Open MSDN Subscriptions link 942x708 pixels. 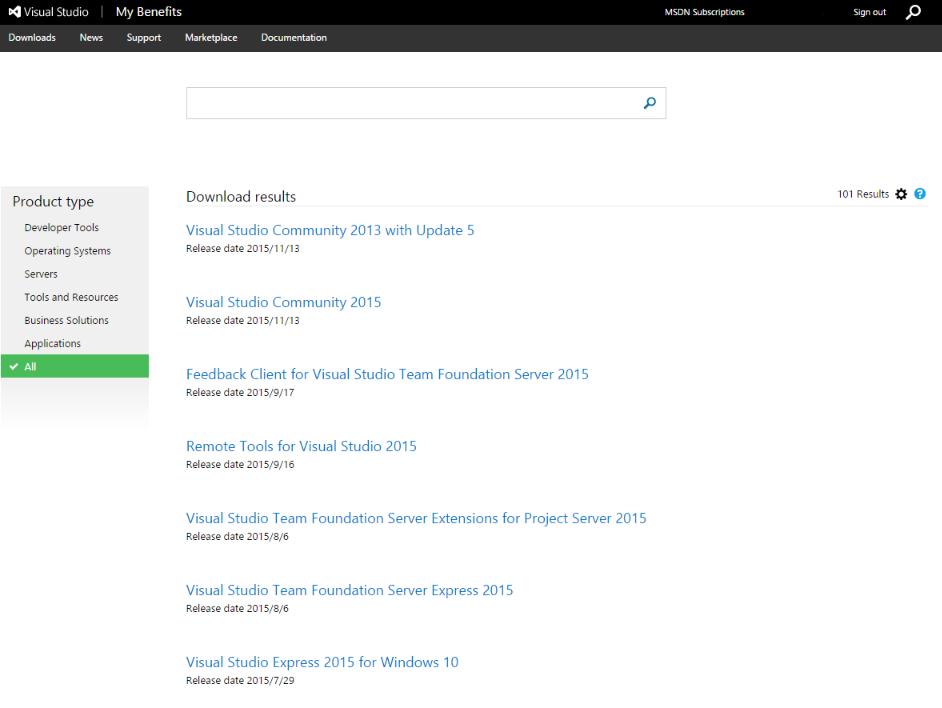click(704, 12)
